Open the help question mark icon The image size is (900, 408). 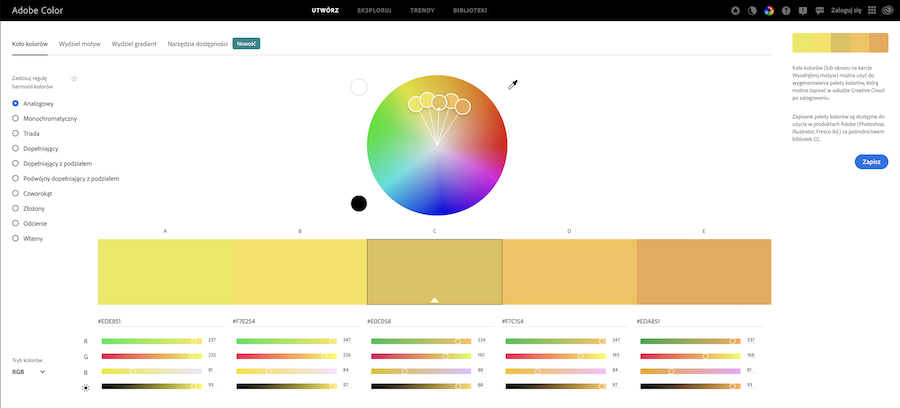point(786,10)
